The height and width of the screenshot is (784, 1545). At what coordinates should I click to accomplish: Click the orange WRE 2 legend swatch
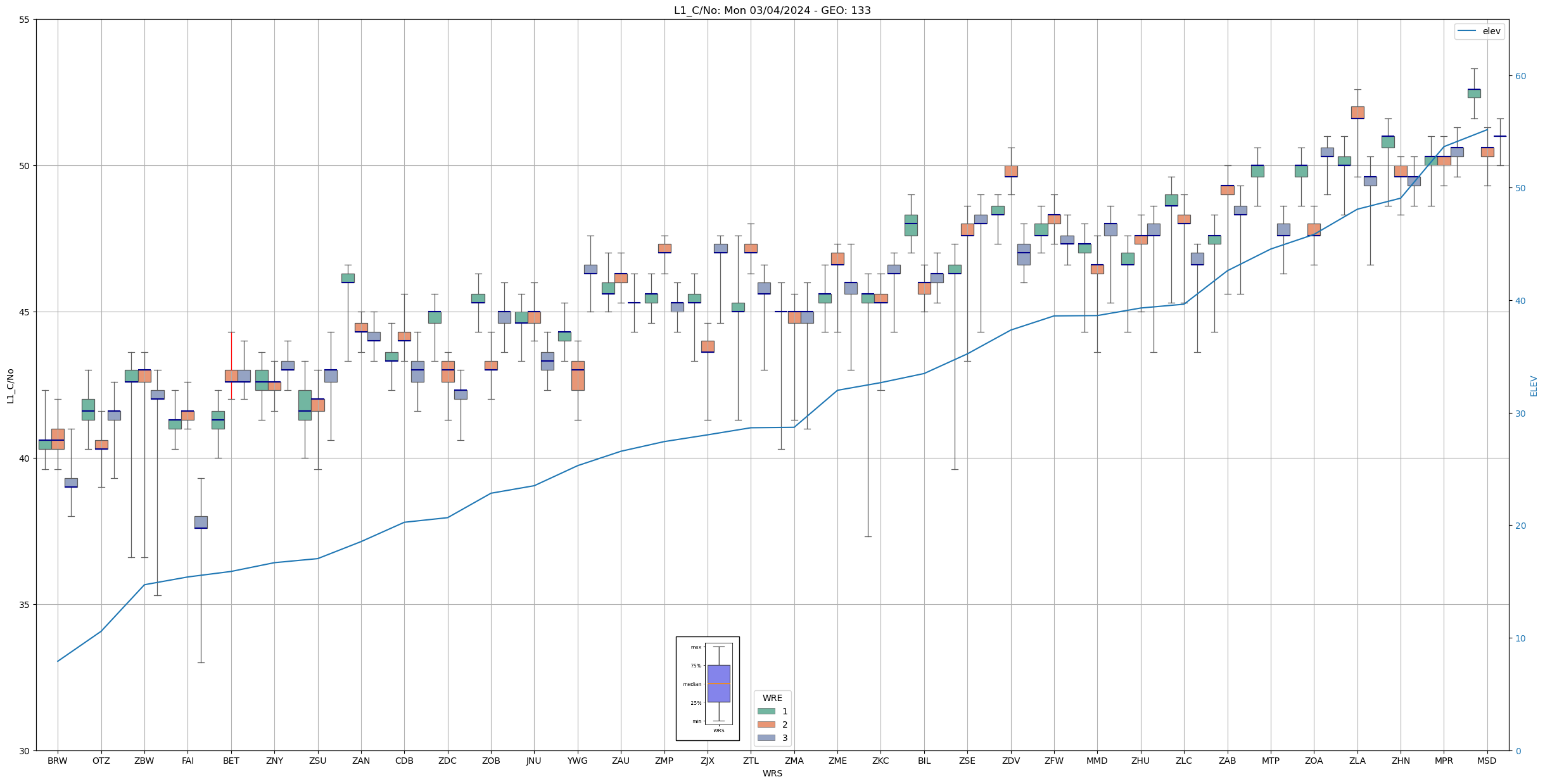pos(766,724)
